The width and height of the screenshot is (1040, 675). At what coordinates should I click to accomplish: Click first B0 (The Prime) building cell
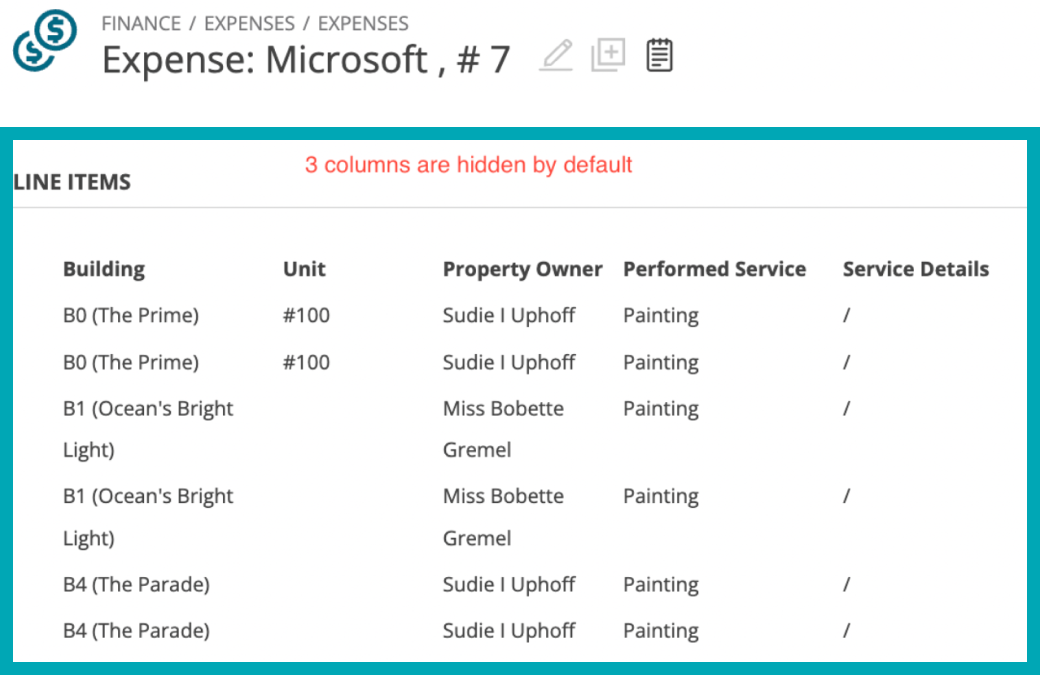(131, 316)
